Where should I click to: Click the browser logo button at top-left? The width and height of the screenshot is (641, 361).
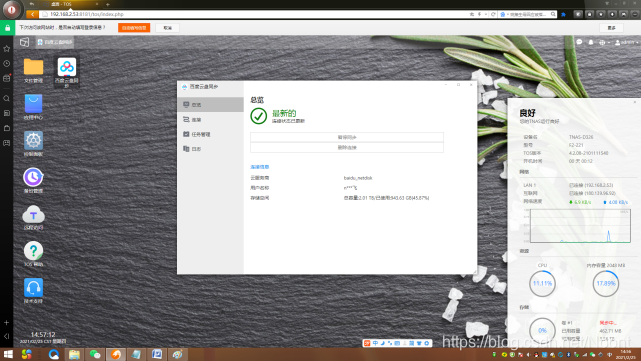(11, 9)
